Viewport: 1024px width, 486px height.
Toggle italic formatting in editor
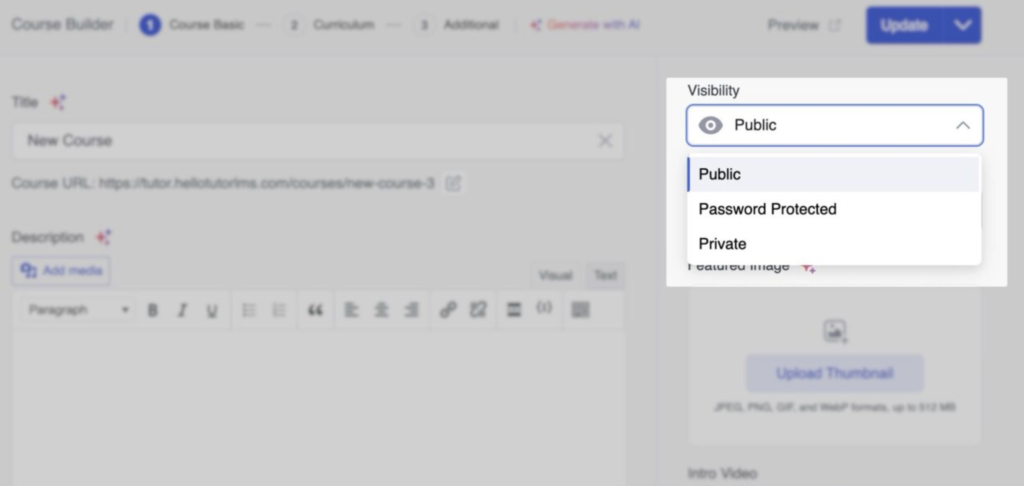(182, 311)
